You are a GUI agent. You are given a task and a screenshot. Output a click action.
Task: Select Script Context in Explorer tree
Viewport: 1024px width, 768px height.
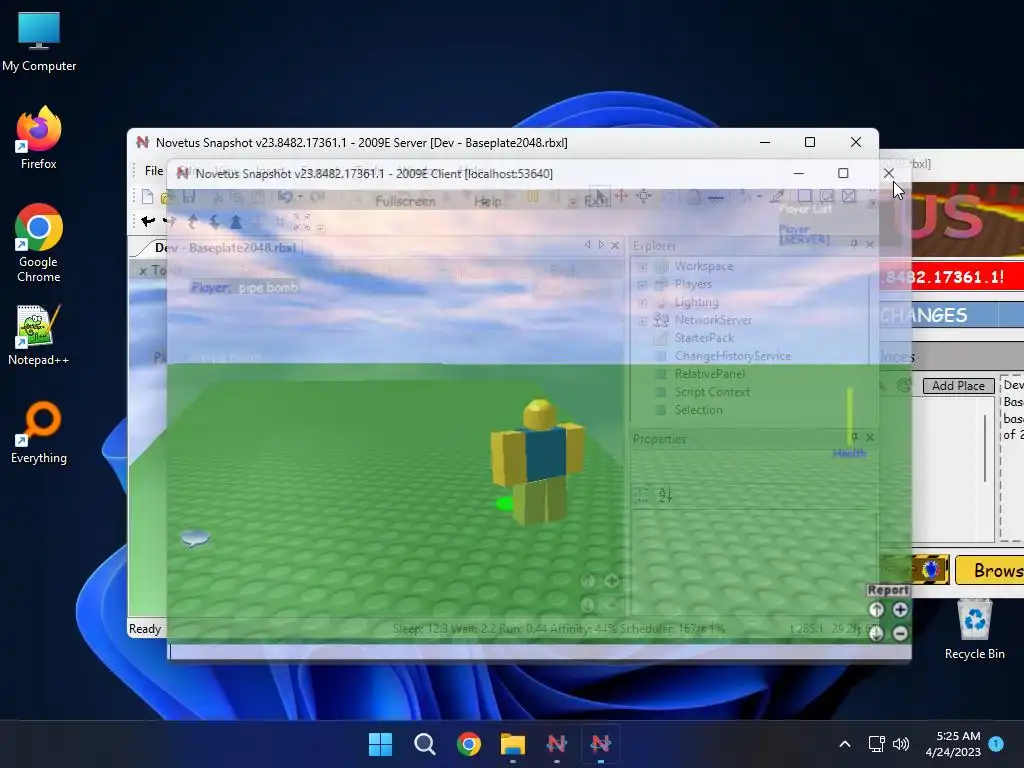tap(712, 392)
